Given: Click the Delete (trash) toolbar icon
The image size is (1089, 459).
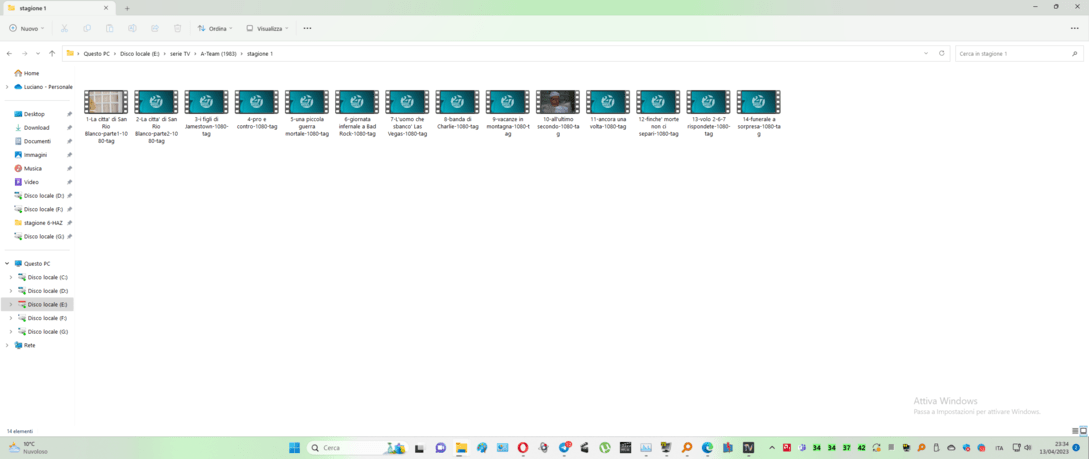Looking at the screenshot, I should point(177,28).
